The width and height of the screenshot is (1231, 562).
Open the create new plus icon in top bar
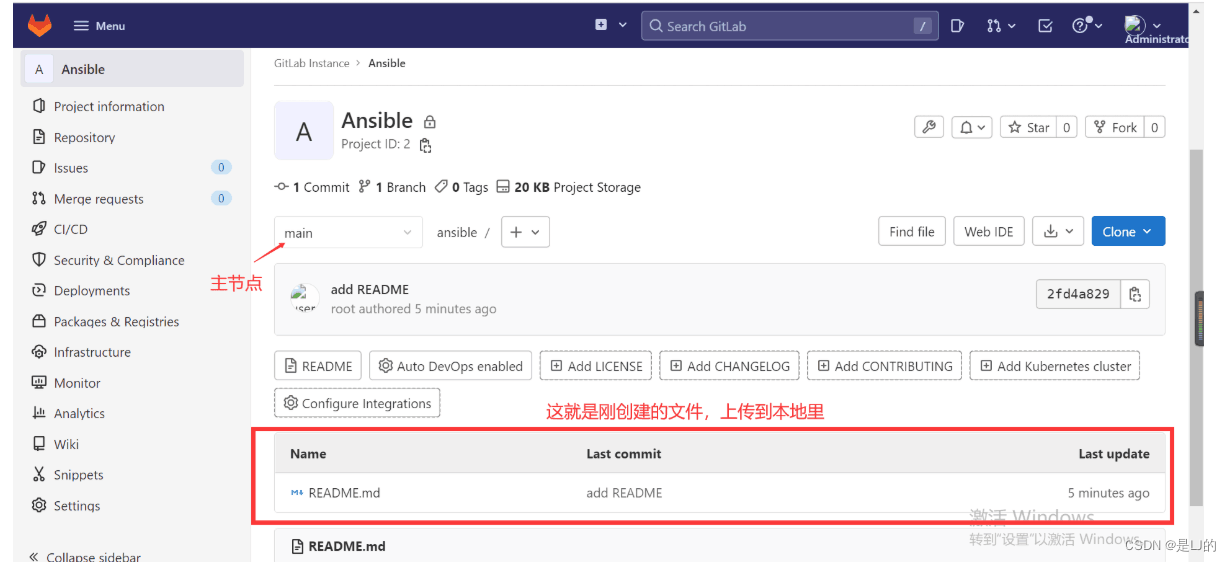[x=601, y=25]
